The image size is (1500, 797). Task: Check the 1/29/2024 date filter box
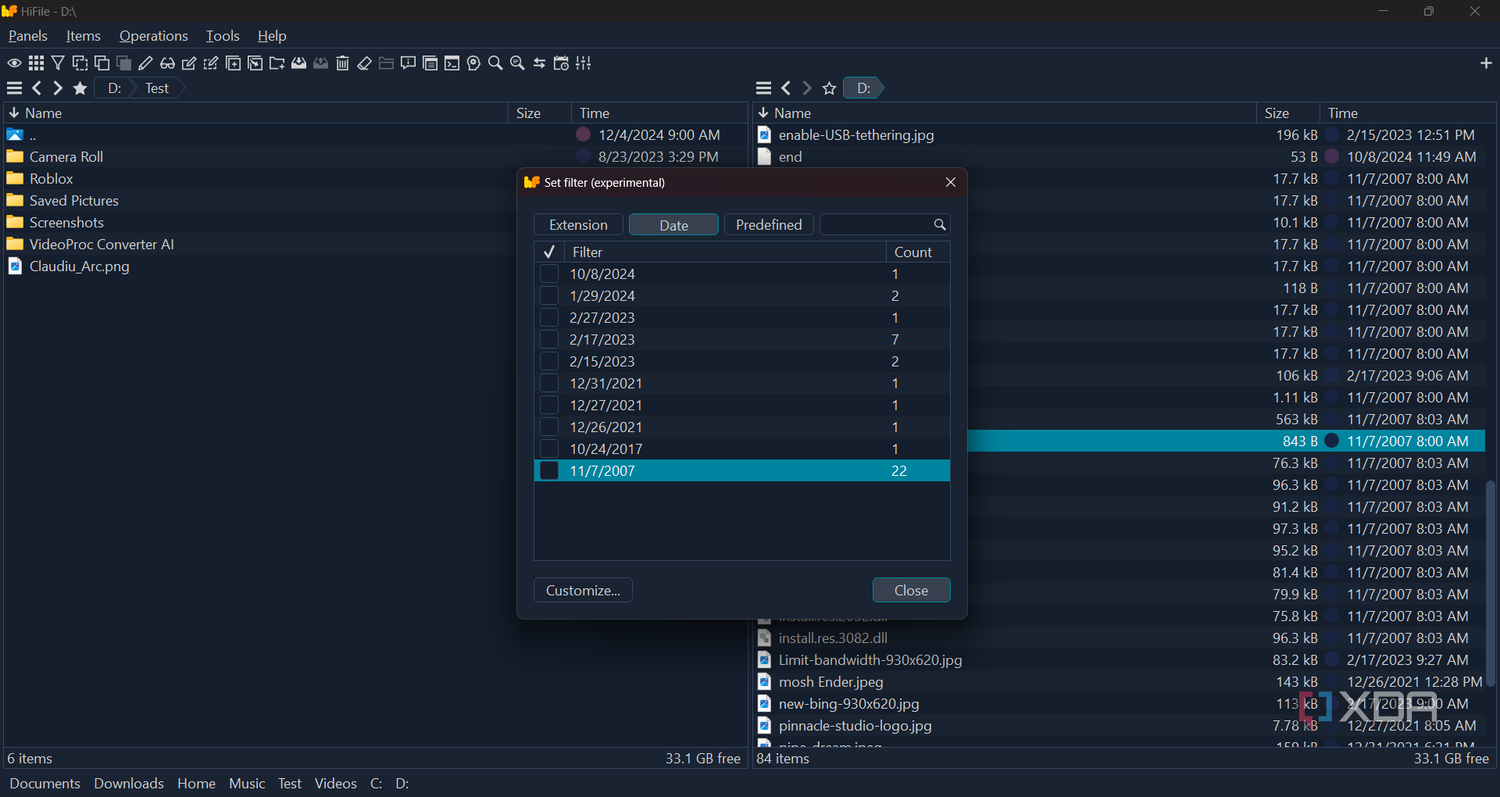tap(549, 296)
